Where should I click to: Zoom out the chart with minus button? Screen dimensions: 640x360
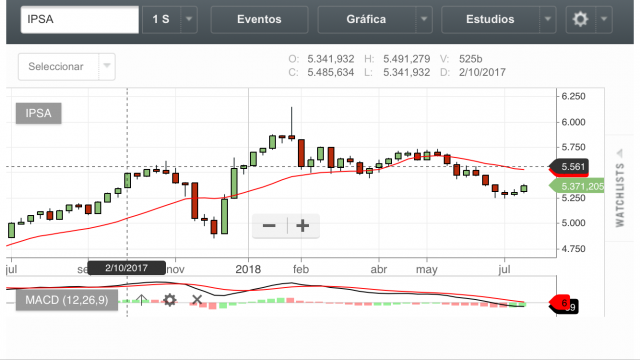(269, 226)
